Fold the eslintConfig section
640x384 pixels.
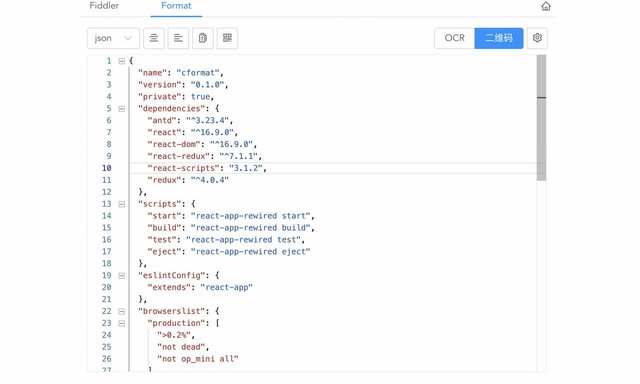(x=122, y=275)
